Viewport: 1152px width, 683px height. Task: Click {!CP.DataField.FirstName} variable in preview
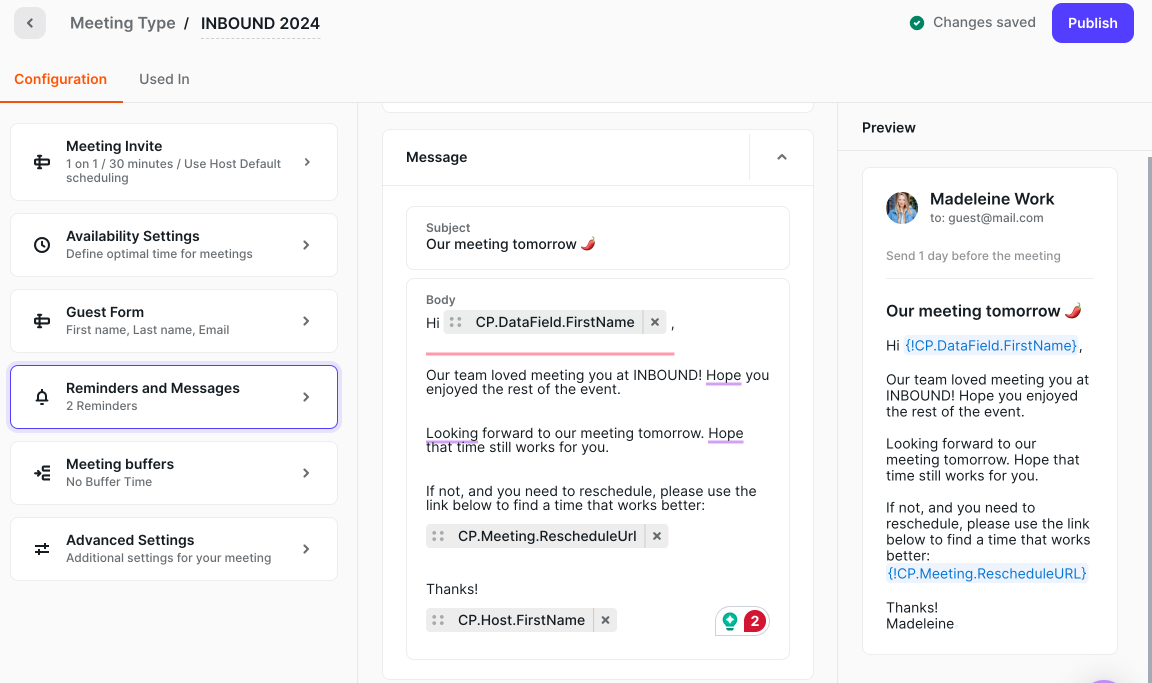click(991, 345)
